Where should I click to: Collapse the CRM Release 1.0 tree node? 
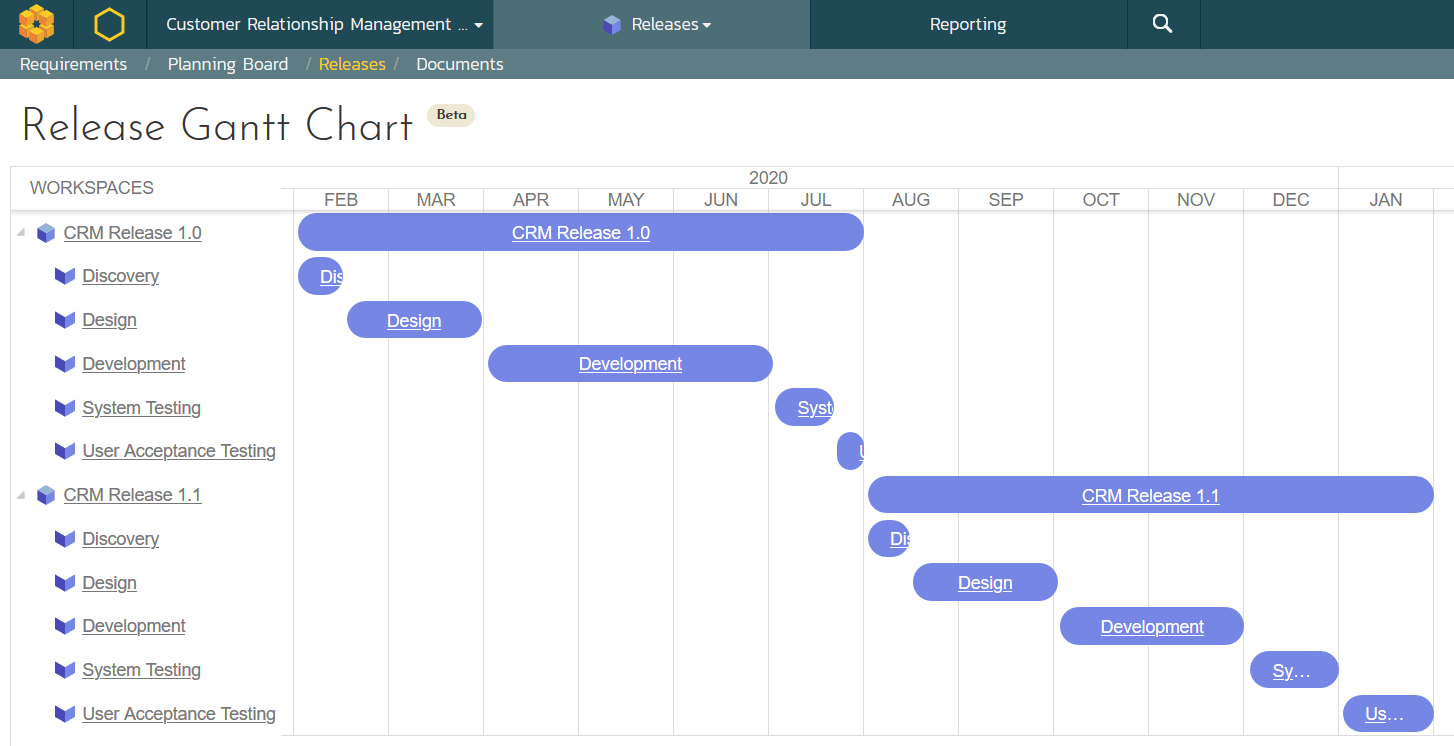coord(21,233)
